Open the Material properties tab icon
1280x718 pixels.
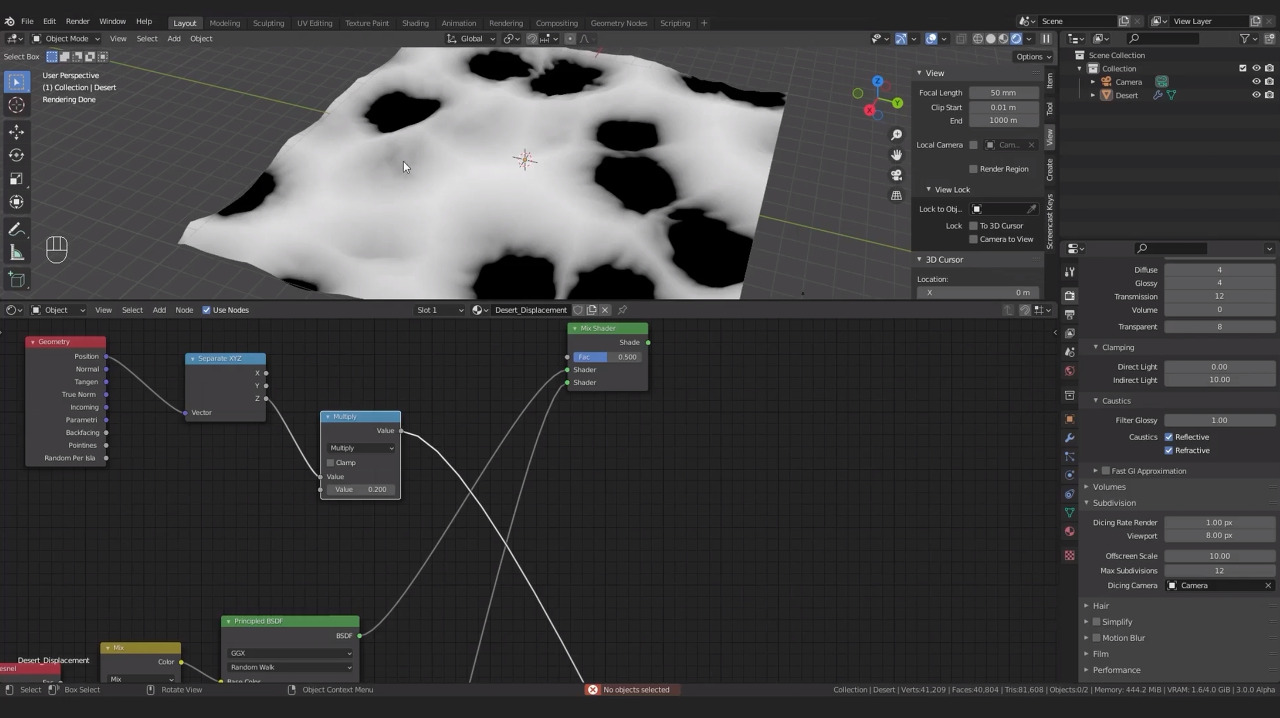pyautogui.click(x=1069, y=531)
